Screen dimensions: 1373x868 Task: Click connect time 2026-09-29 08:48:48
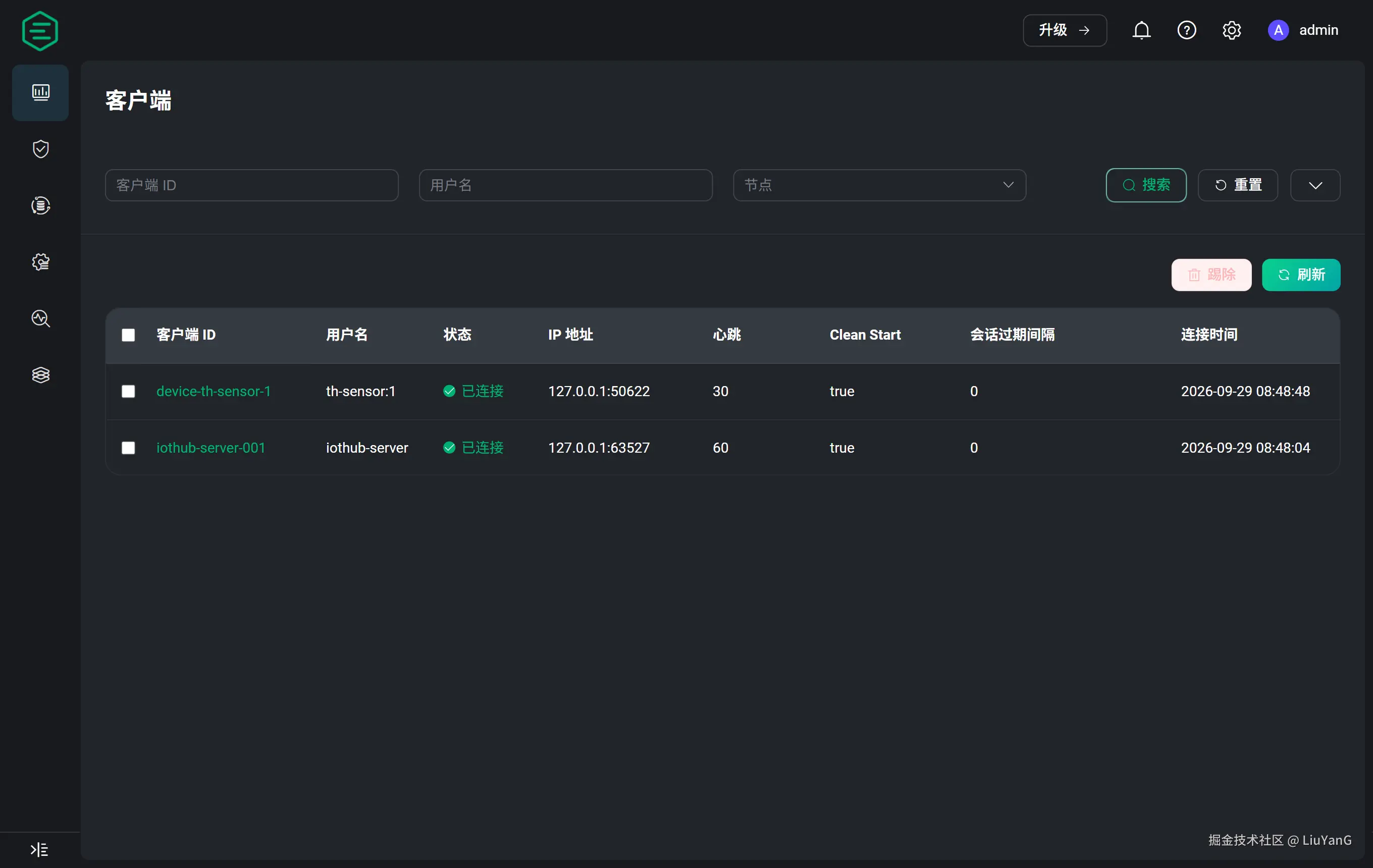pos(1245,391)
